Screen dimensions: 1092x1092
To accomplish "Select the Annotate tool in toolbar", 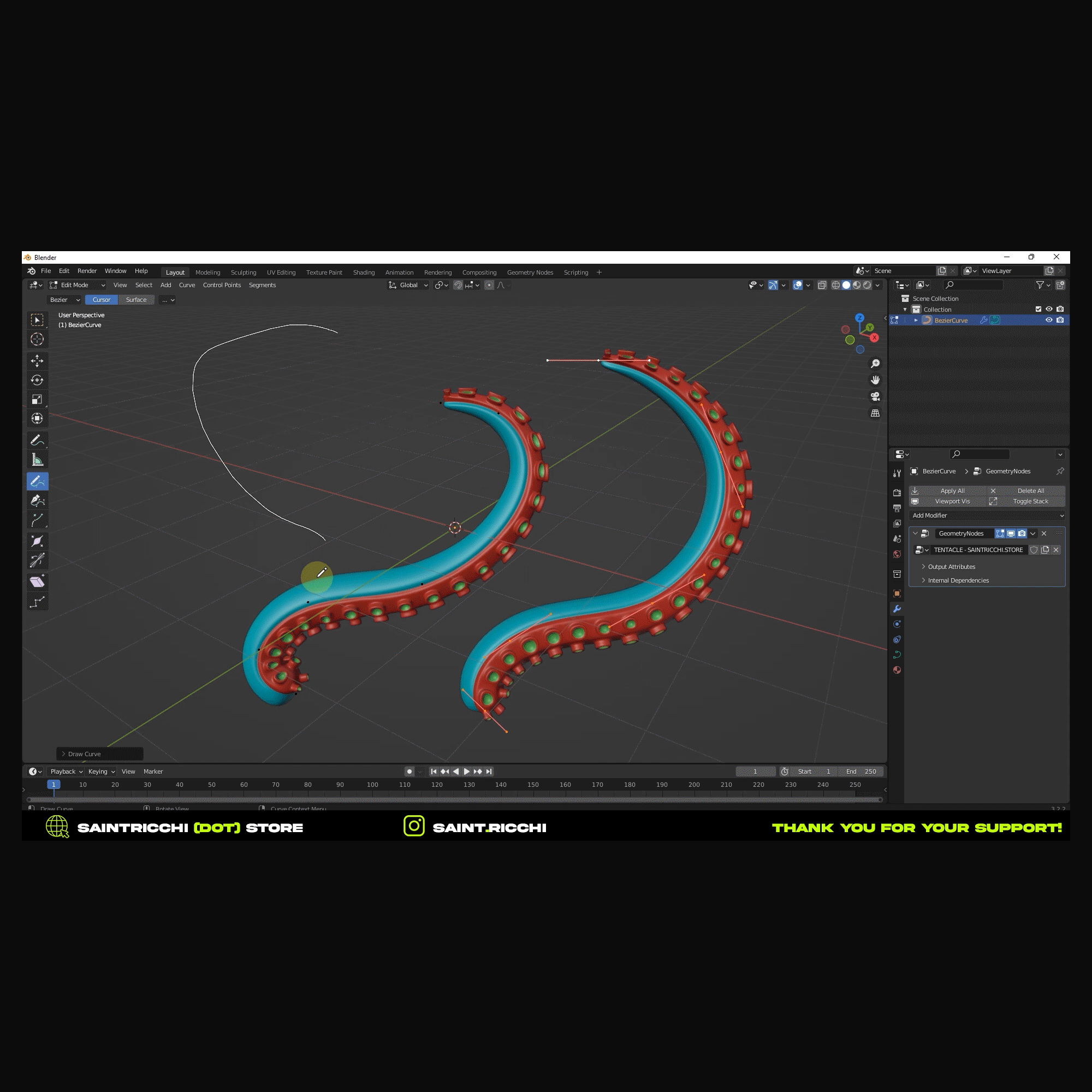I will pyautogui.click(x=37, y=440).
